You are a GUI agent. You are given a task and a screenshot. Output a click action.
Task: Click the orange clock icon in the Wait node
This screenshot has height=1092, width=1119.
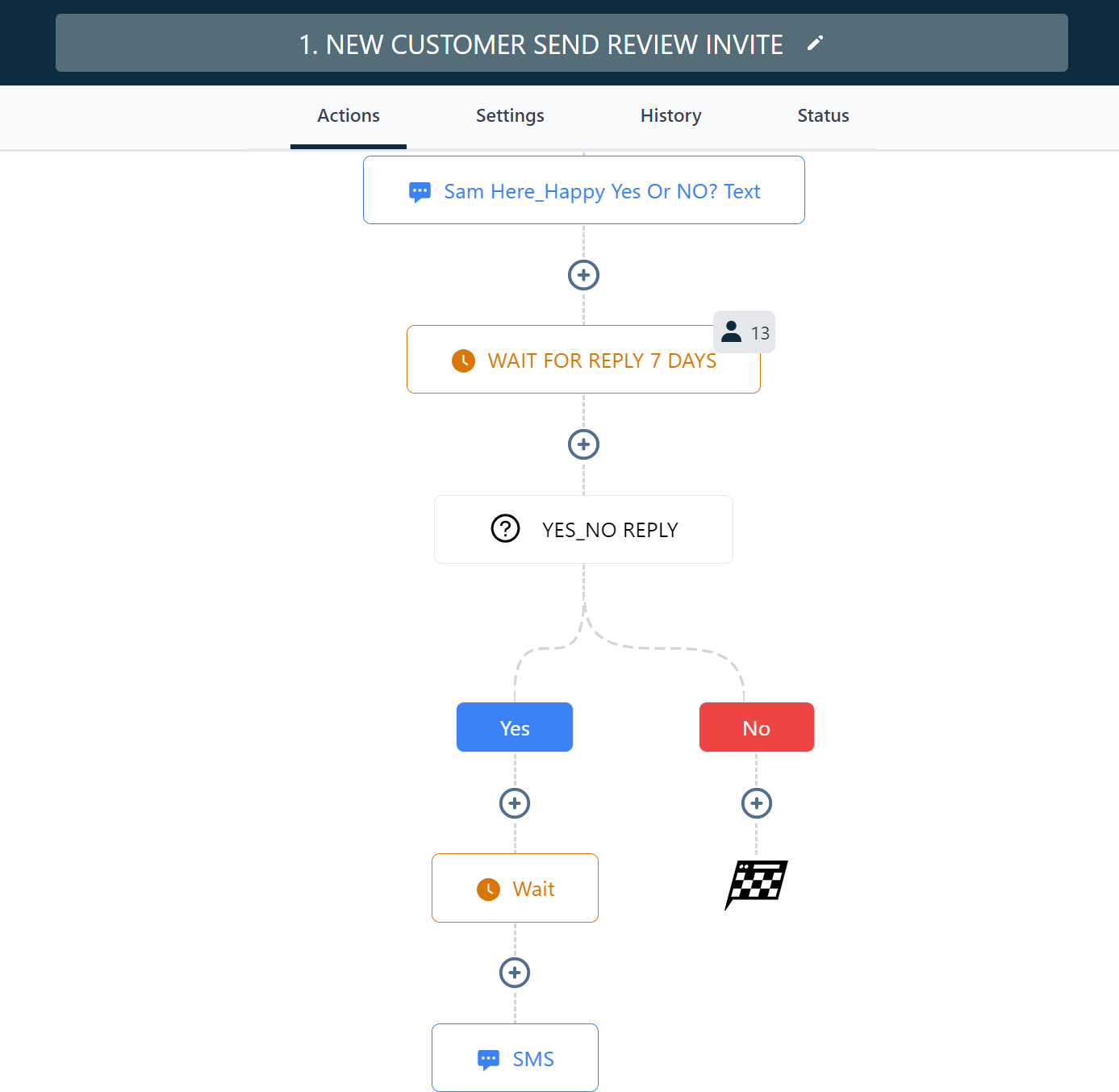tap(488, 889)
